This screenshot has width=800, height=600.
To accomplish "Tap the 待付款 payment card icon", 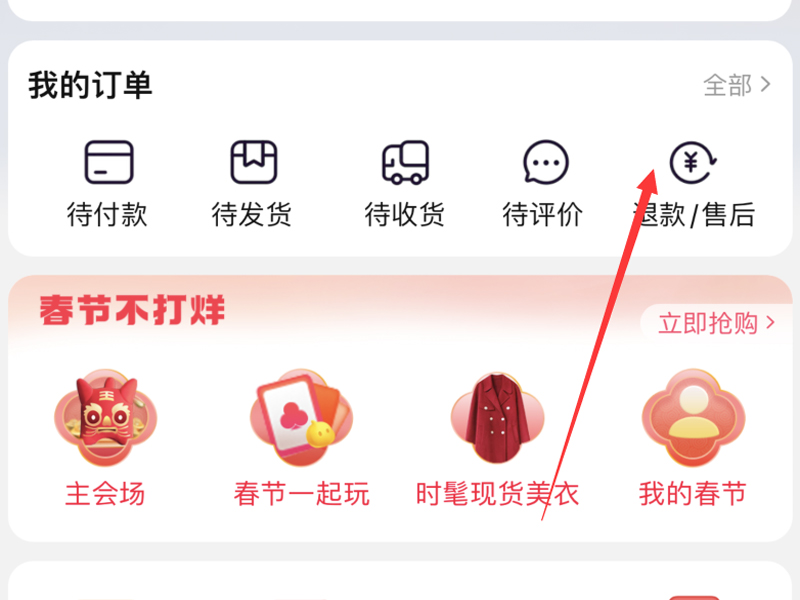I will [109, 162].
